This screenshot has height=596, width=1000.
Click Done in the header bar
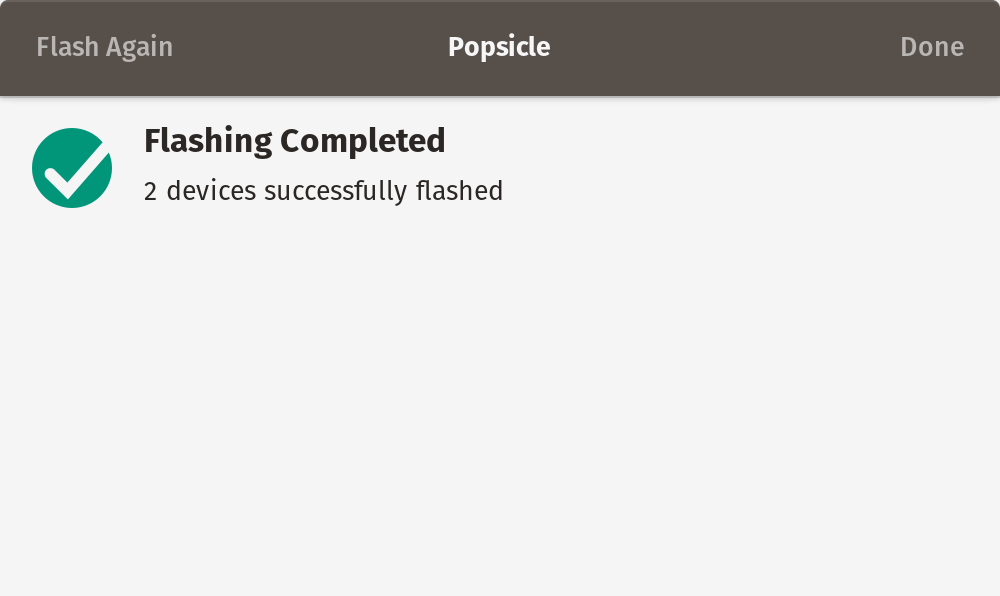[932, 47]
